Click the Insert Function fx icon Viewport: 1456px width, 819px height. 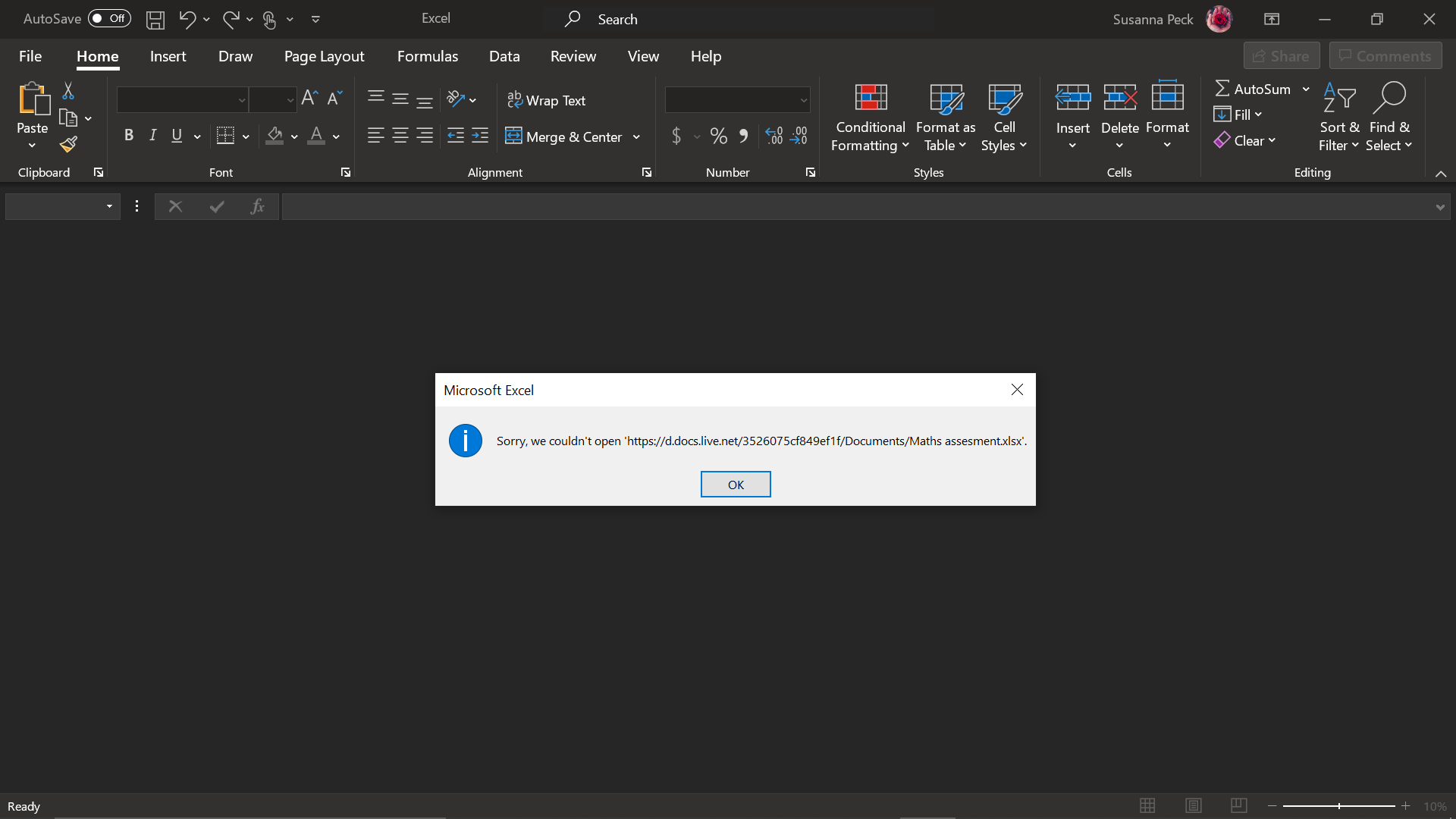pos(257,206)
